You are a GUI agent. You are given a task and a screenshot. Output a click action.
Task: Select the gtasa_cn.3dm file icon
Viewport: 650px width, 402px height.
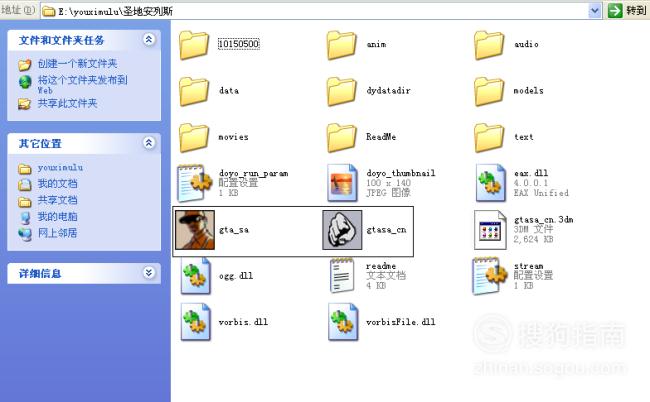[x=490, y=230]
